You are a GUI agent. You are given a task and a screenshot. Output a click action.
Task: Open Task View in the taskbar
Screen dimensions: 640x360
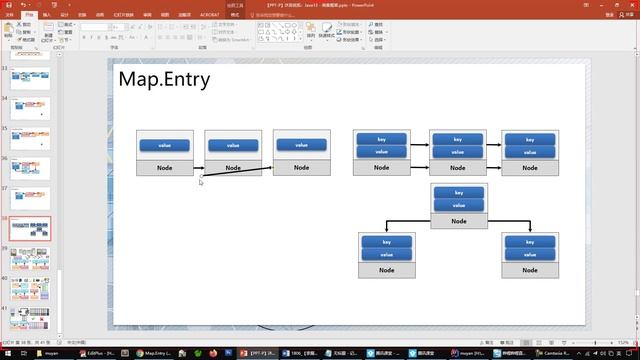tap(24, 353)
